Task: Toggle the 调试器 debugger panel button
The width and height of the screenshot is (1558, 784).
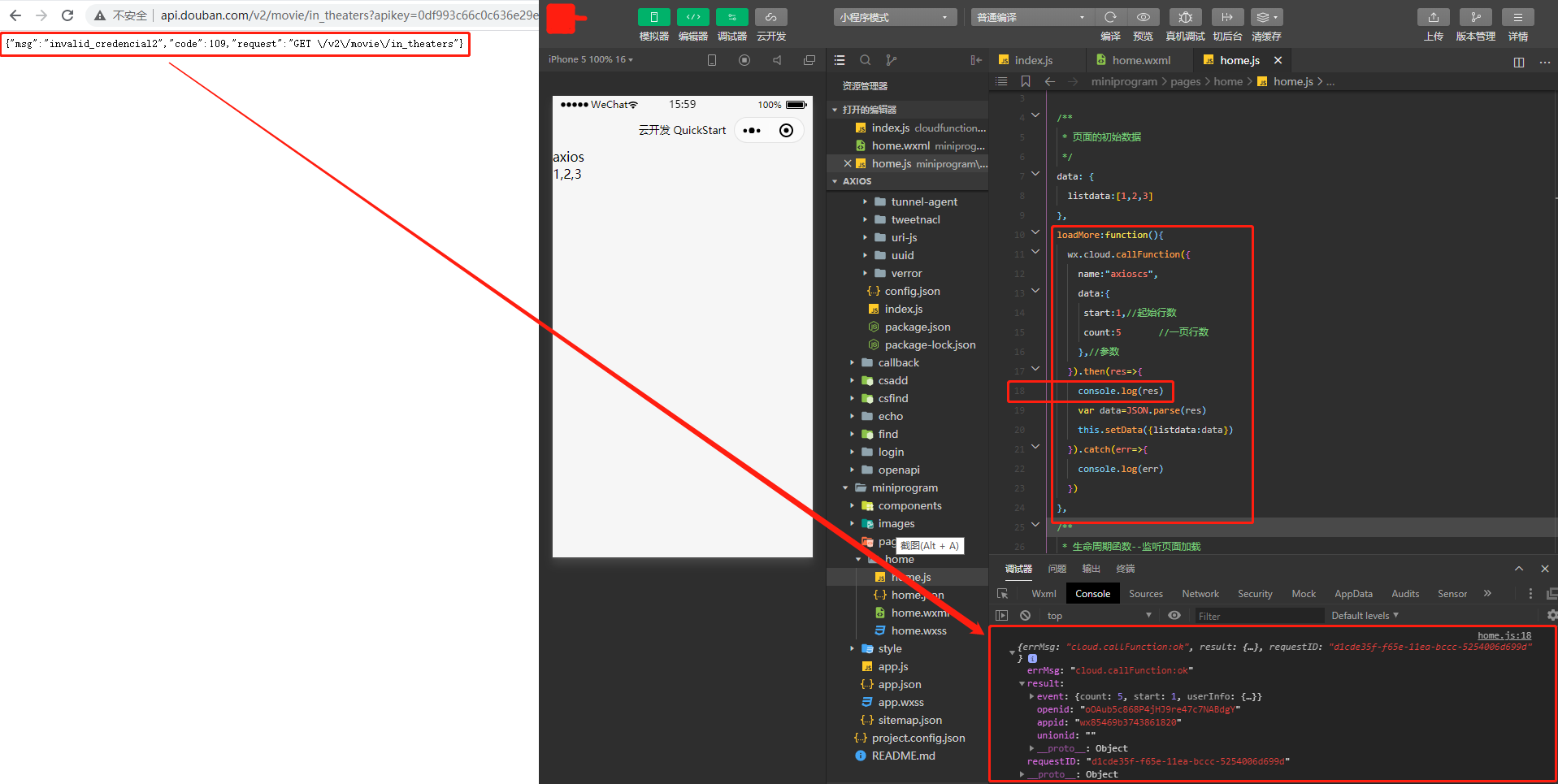Action: 731,17
